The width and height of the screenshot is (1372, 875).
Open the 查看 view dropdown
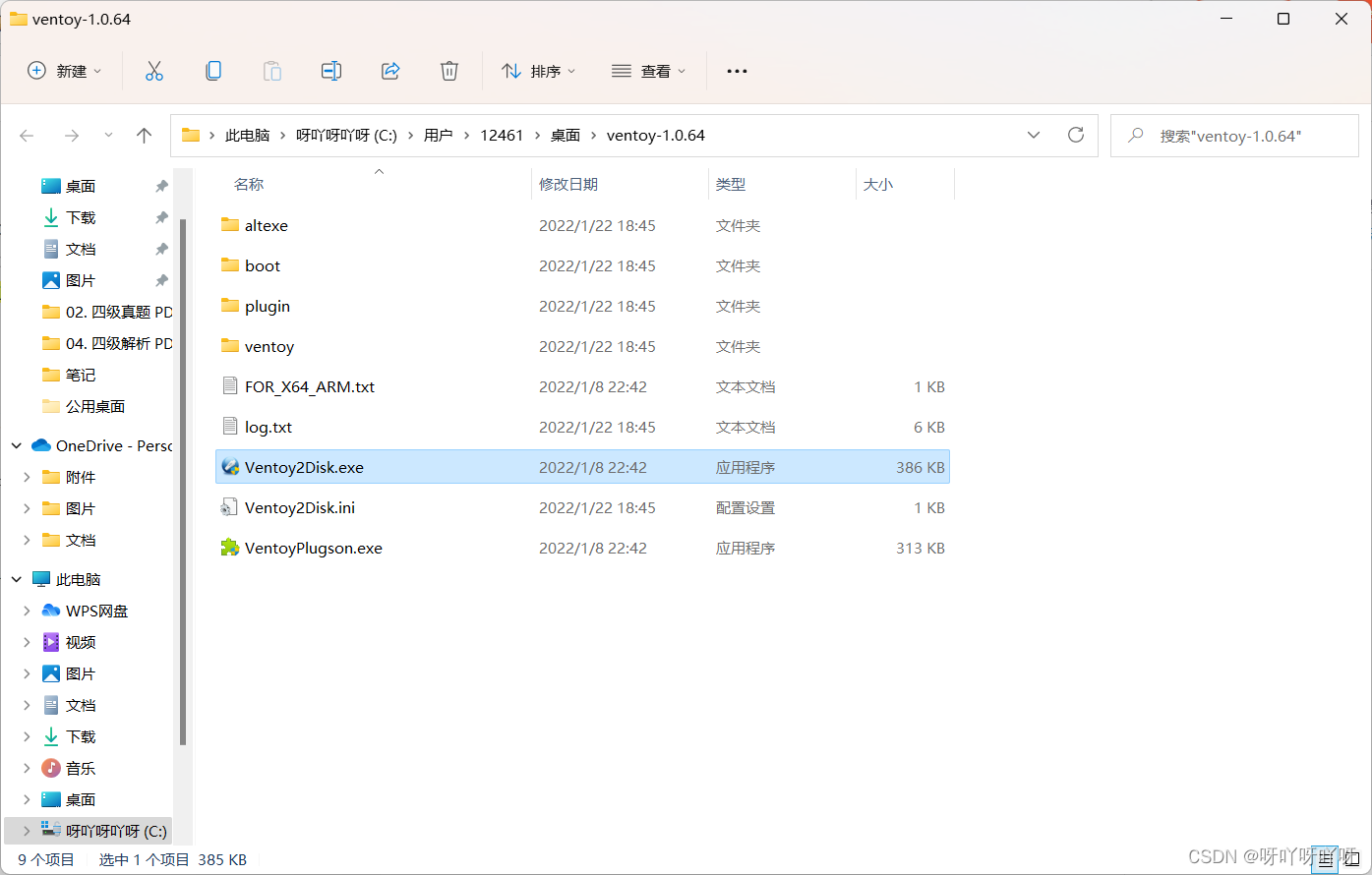coord(649,71)
